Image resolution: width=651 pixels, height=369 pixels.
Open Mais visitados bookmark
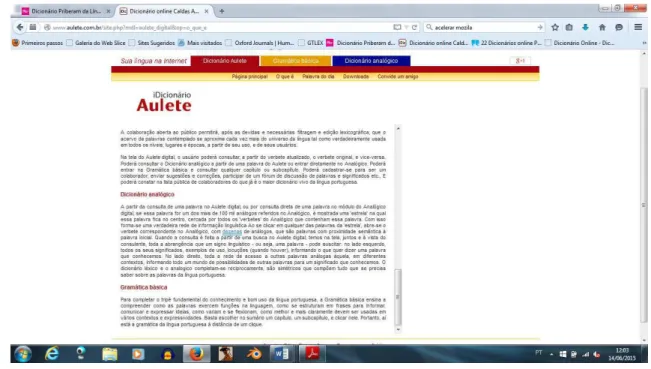(x=200, y=43)
